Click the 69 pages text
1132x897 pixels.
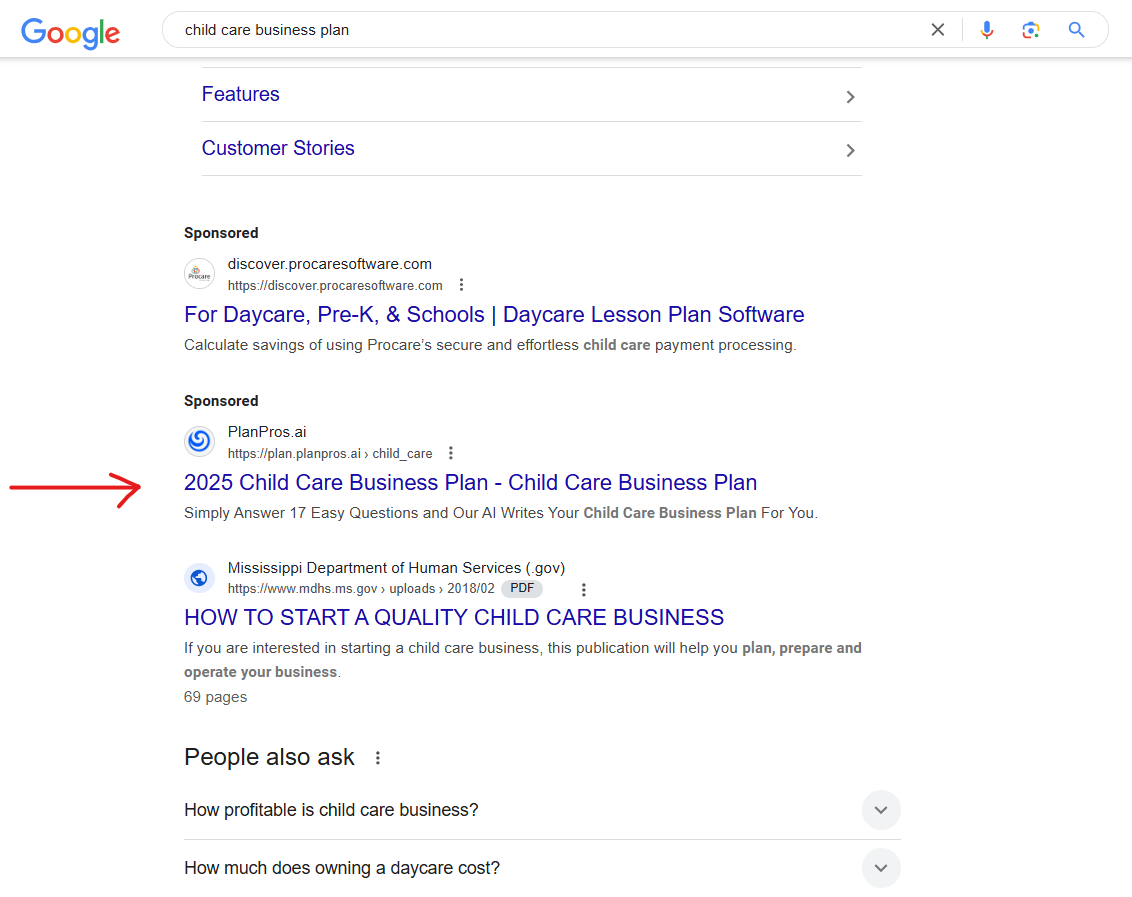tap(215, 697)
